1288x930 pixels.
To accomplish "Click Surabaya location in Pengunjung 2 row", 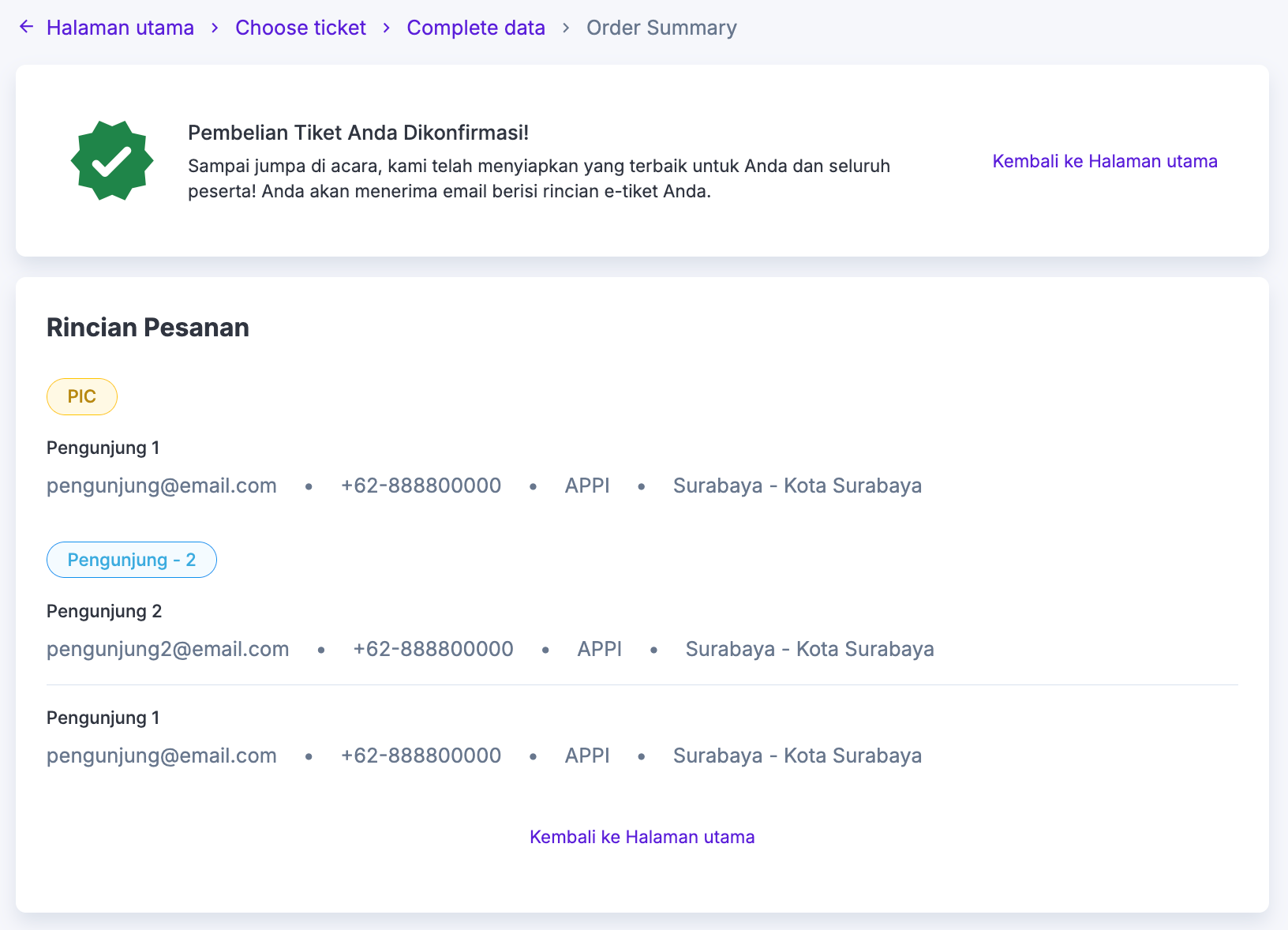I will click(x=810, y=649).
